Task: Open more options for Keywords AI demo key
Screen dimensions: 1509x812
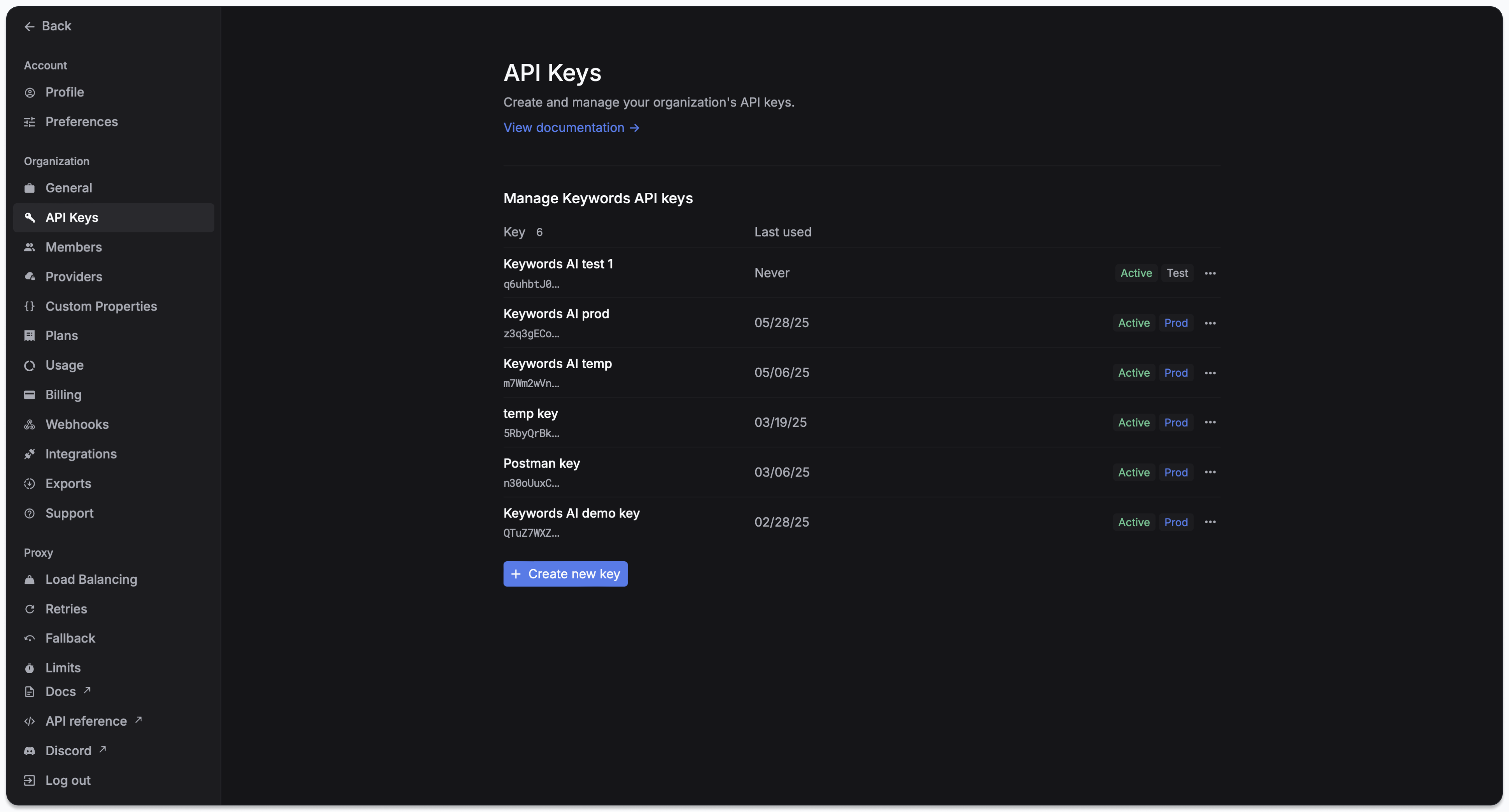Action: 1210,522
